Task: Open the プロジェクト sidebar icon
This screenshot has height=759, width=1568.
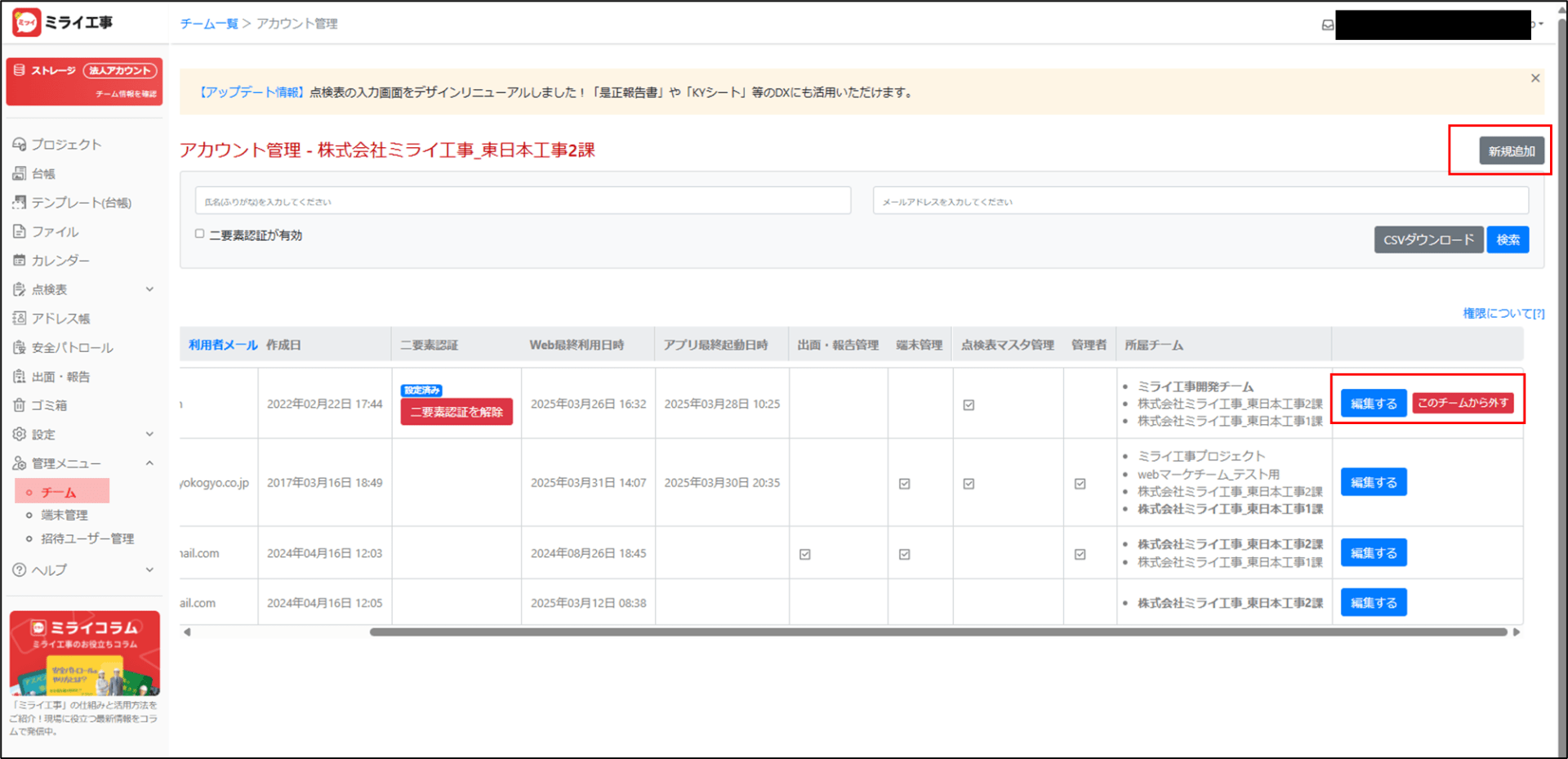Action: coord(20,145)
